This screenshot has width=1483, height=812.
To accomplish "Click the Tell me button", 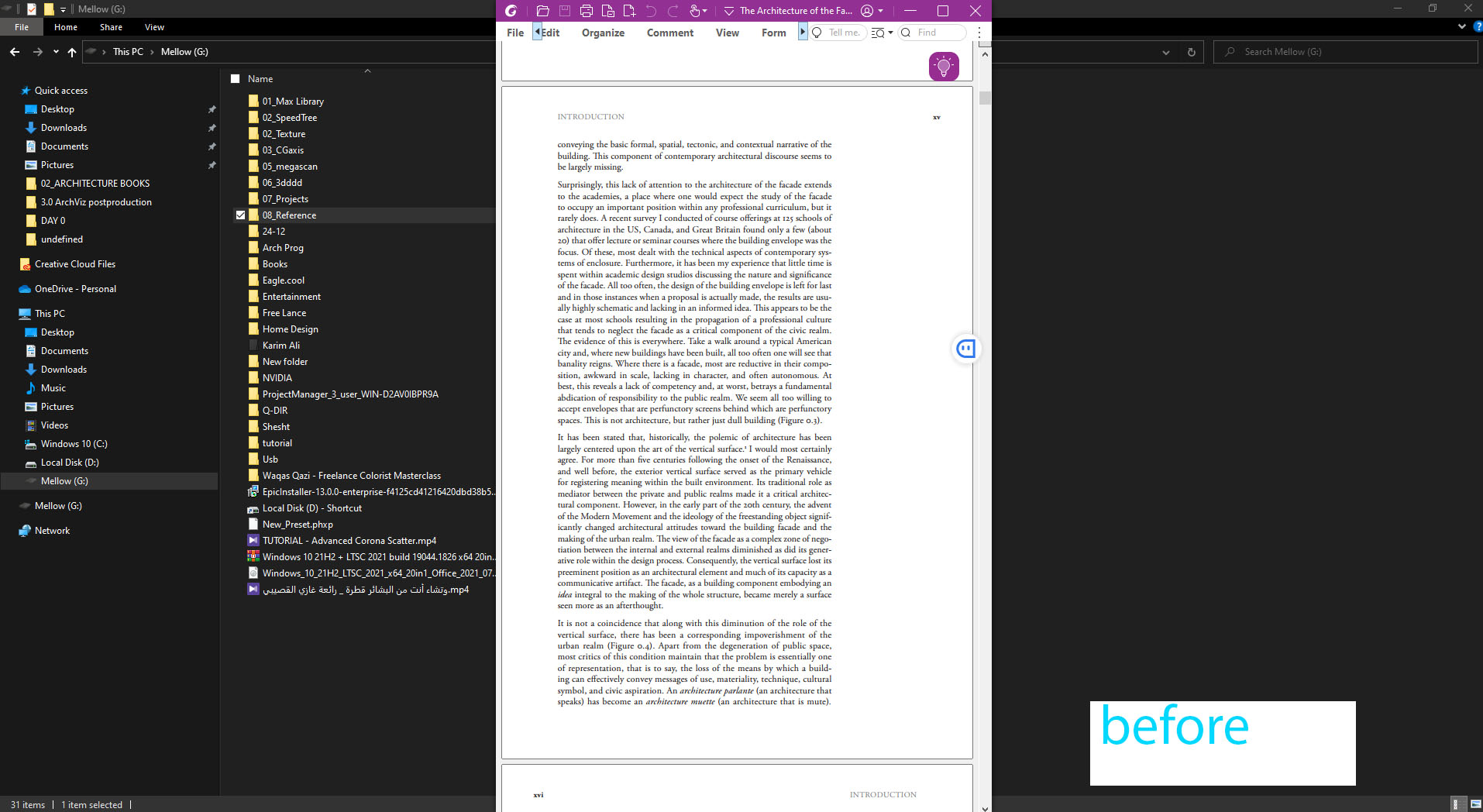I will [x=837, y=33].
